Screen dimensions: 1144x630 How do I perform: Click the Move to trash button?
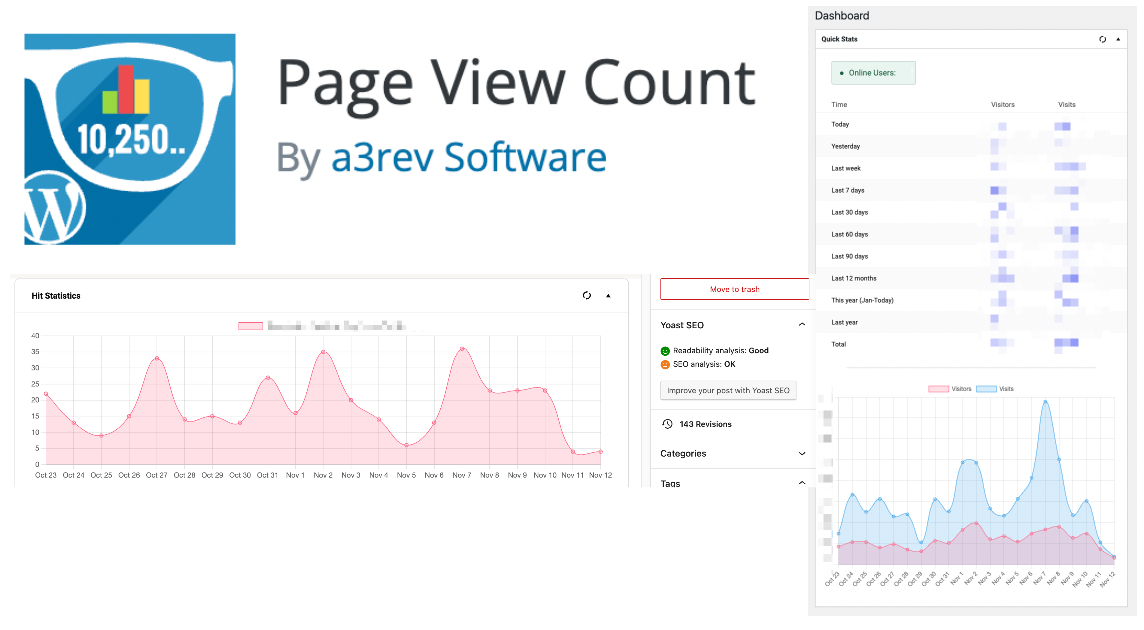click(x=734, y=289)
